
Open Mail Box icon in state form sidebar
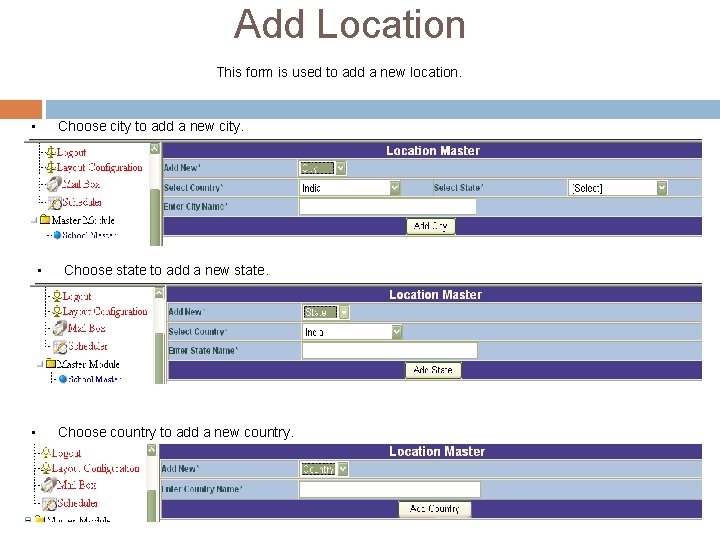(60, 328)
